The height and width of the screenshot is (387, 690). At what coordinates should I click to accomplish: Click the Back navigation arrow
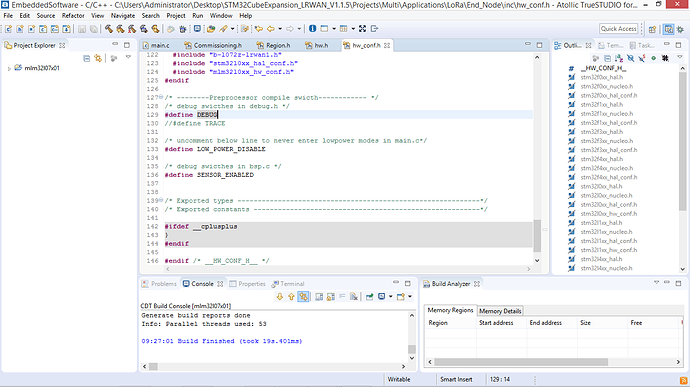[x=271, y=29]
